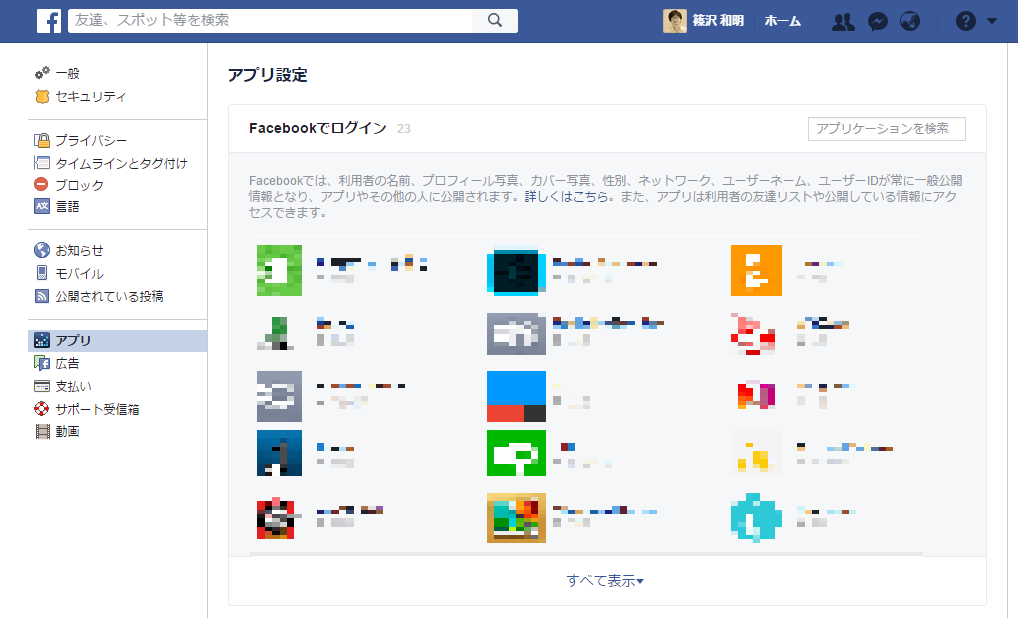The height and width of the screenshot is (618, 1018).
Task: Focus the 友達、スポット等を検索 search field
Action: point(270,21)
